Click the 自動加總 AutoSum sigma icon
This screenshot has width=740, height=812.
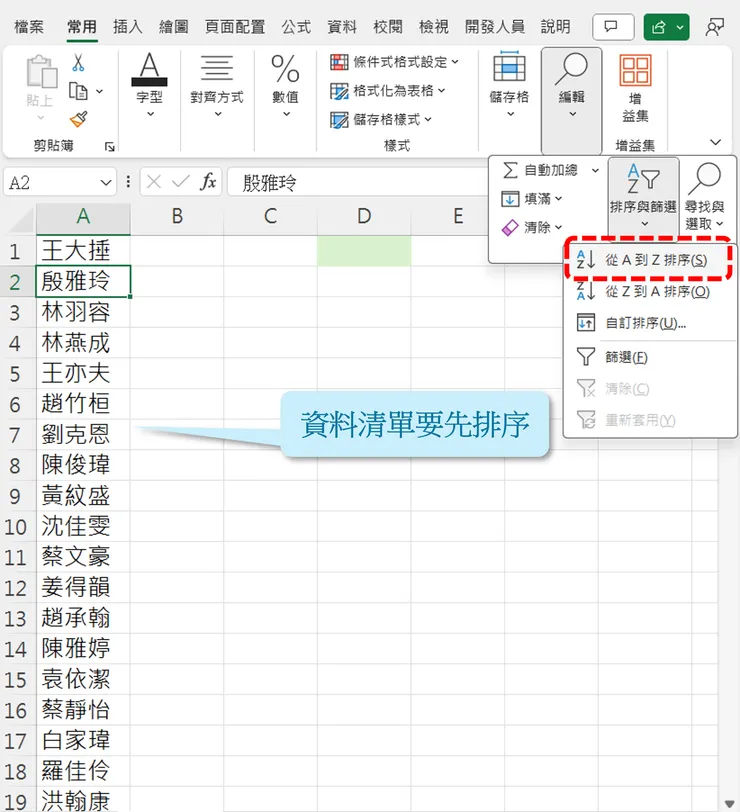(x=510, y=170)
